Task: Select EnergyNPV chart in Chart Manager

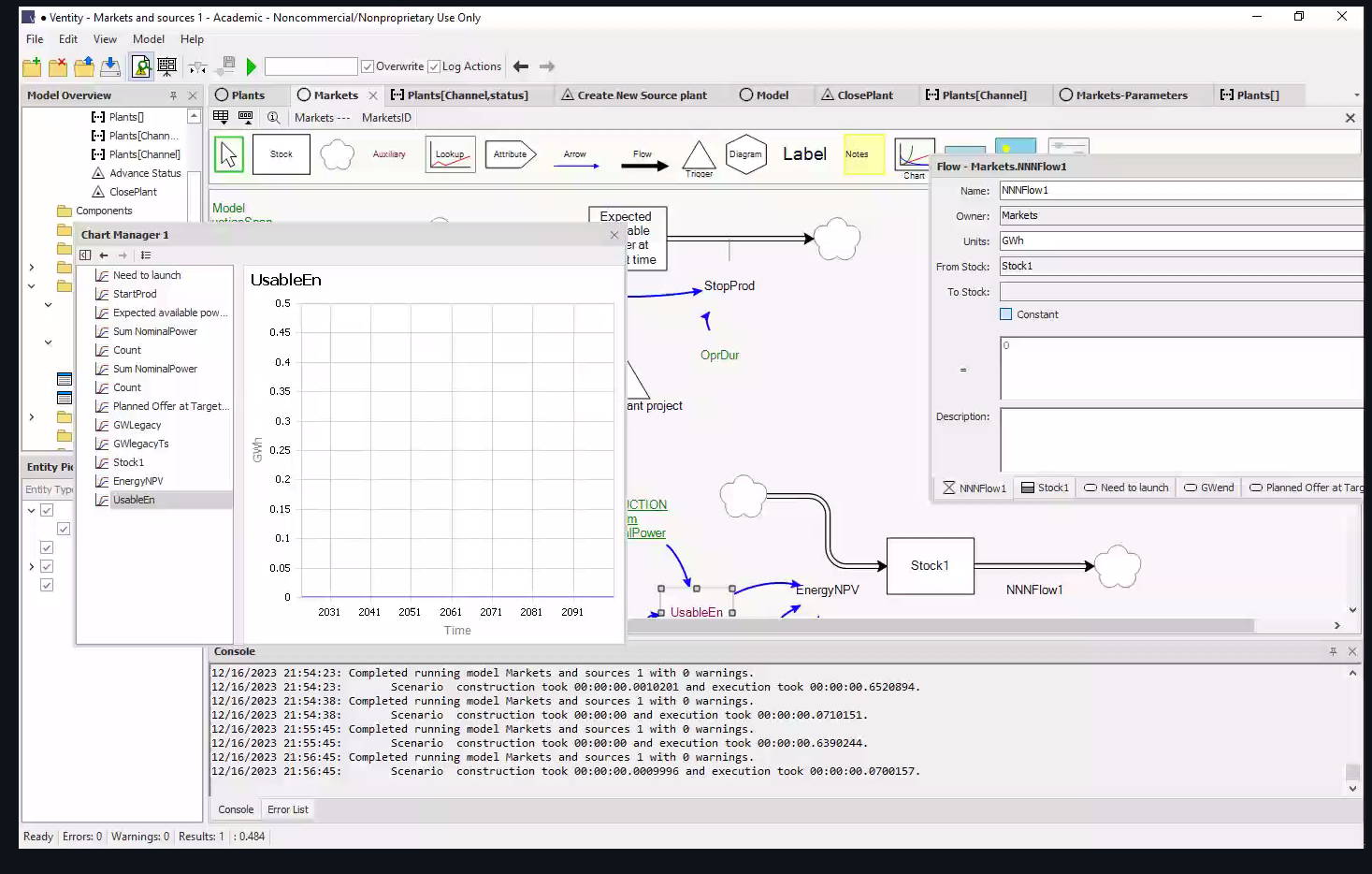Action: coord(137,481)
